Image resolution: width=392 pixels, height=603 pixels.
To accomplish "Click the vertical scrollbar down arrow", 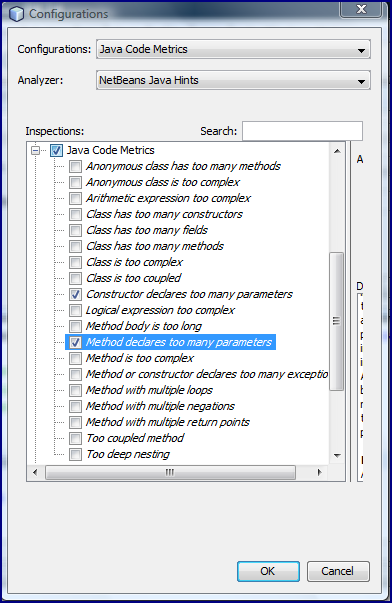I will pyautogui.click(x=337, y=456).
